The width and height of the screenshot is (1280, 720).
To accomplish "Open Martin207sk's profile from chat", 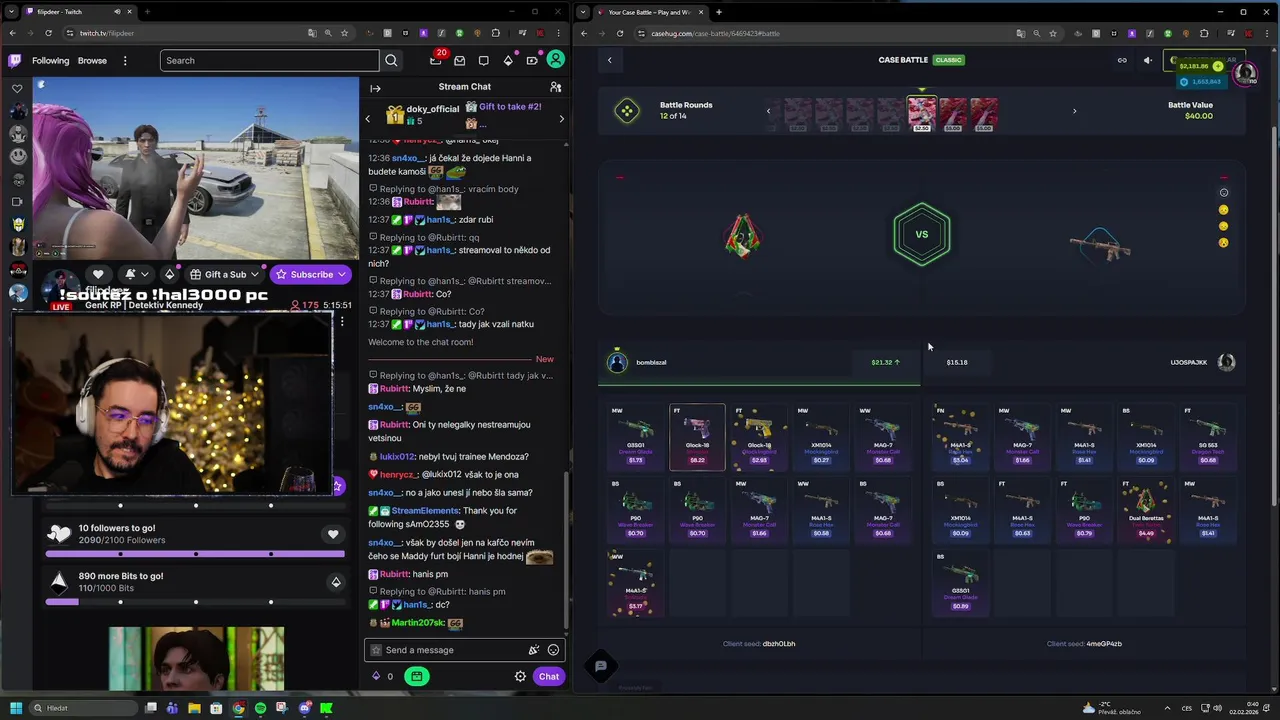I will pos(418,623).
